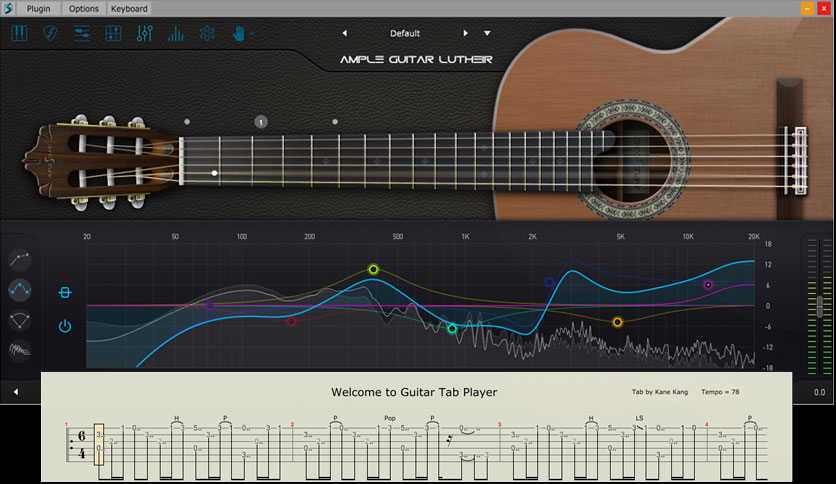Click the Tempo = 78 text
The image size is (836, 484).
click(720, 392)
